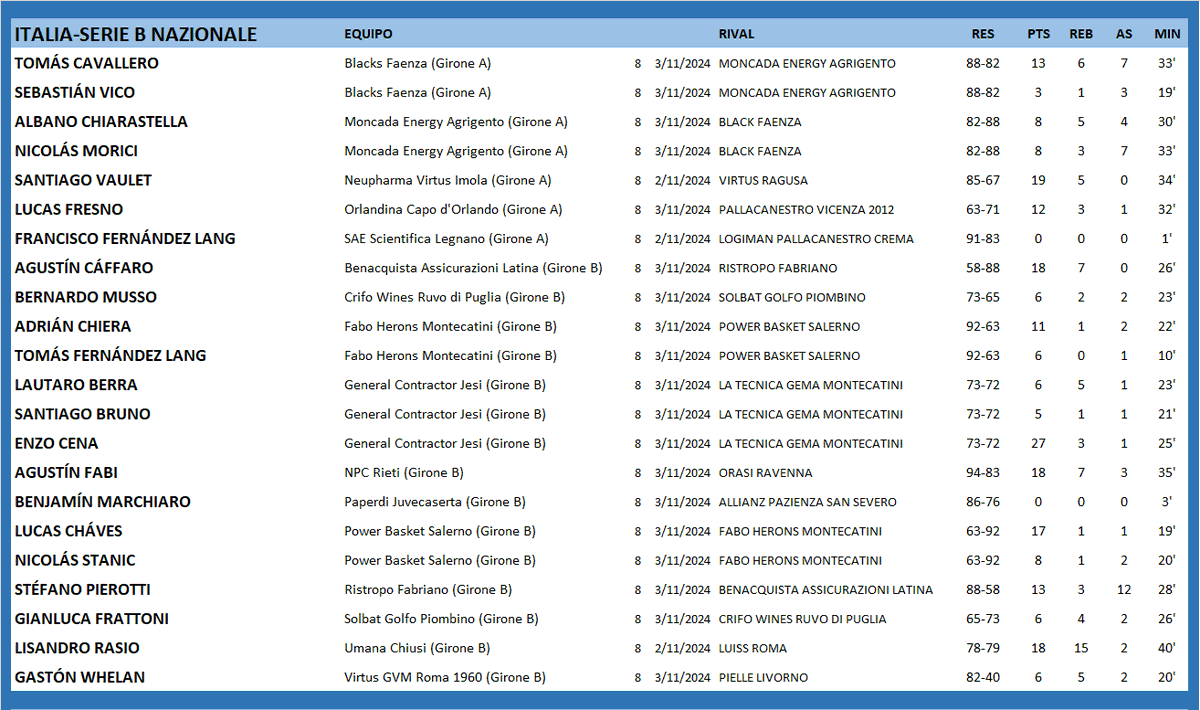The image size is (1200, 710).
Task: Select team Umana Chiusi (Girone B)
Action: (x=417, y=648)
